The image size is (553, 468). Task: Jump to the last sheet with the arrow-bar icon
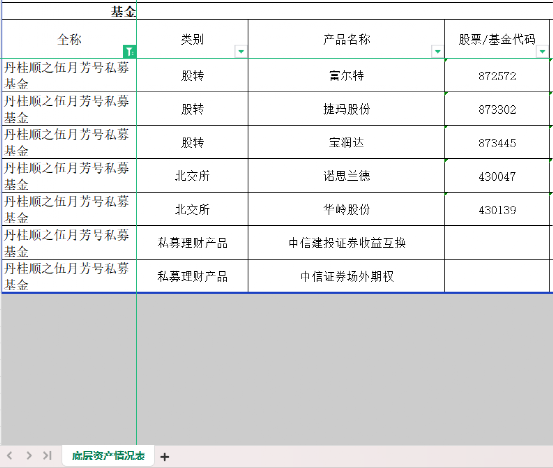47,455
